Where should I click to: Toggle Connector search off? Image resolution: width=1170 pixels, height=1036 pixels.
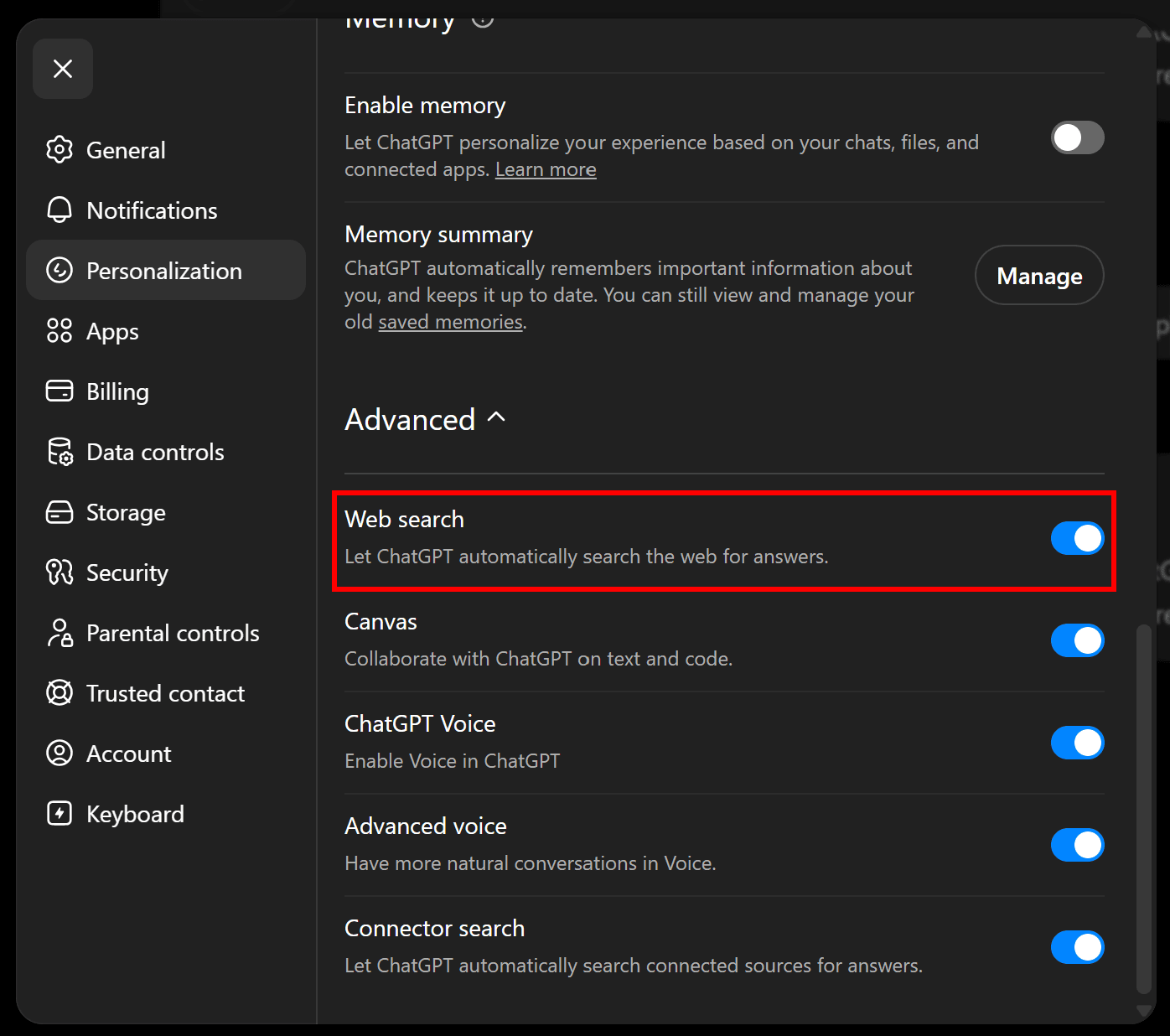1077,947
